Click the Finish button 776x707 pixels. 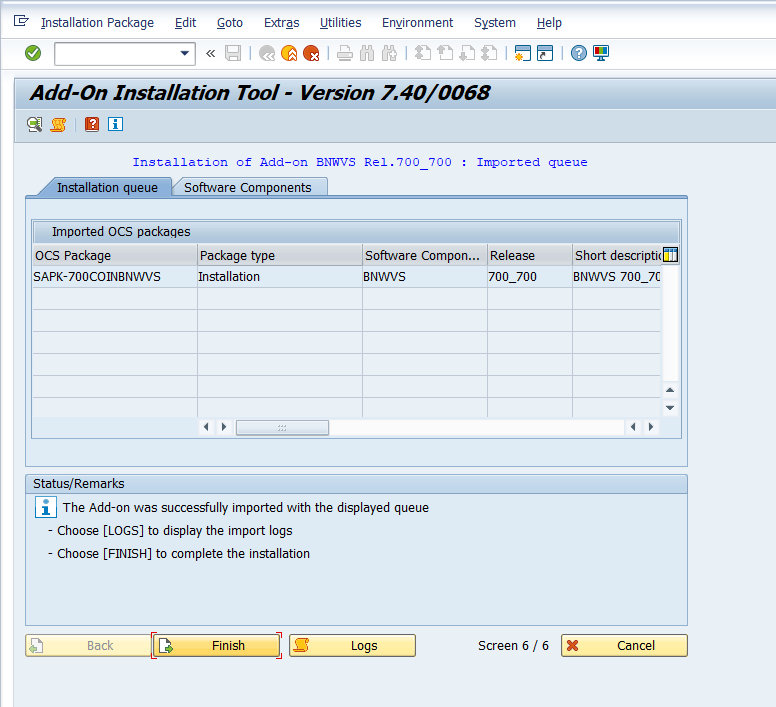click(216, 646)
